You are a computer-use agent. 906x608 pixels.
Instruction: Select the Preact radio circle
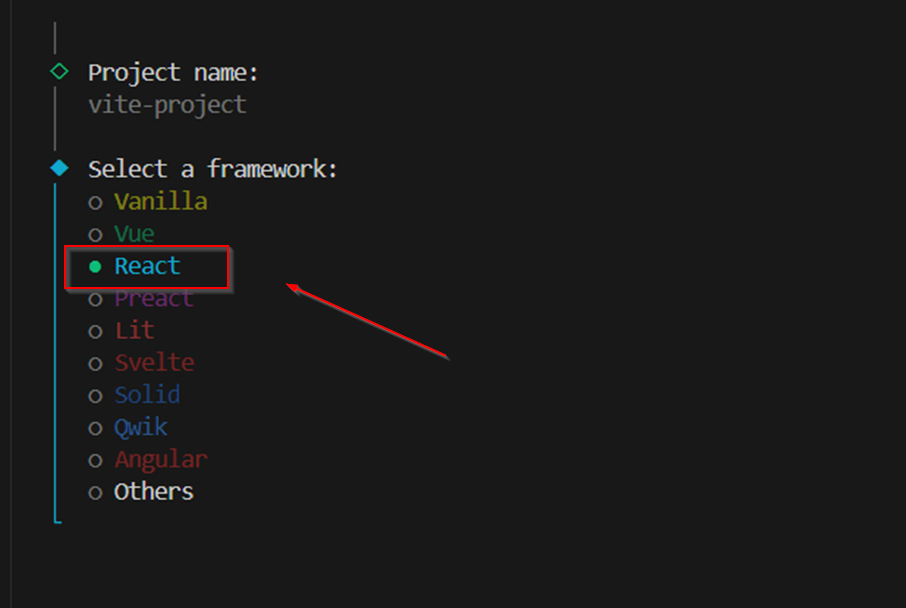[95, 299]
